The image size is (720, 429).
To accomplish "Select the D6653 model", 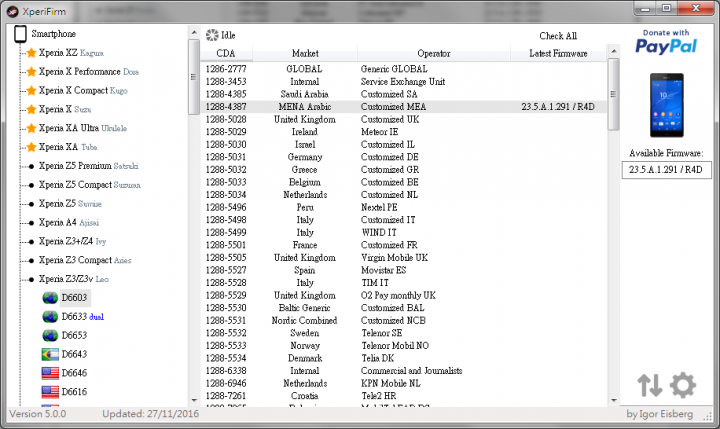I will (74, 335).
